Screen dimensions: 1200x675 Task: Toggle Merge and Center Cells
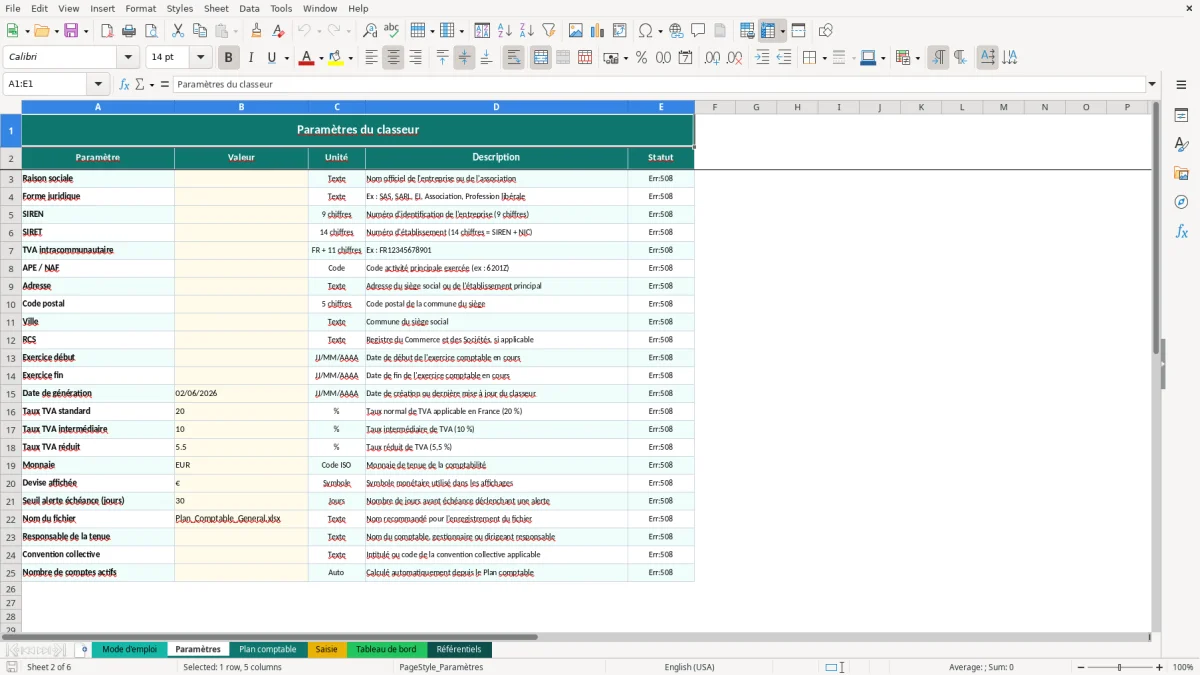point(541,58)
